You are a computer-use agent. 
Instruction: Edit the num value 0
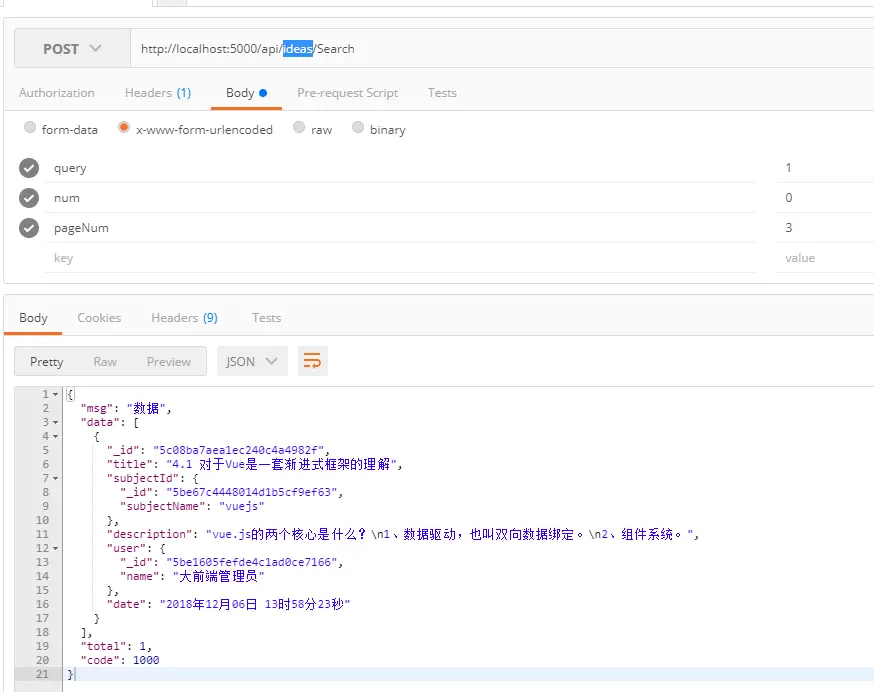point(825,198)
